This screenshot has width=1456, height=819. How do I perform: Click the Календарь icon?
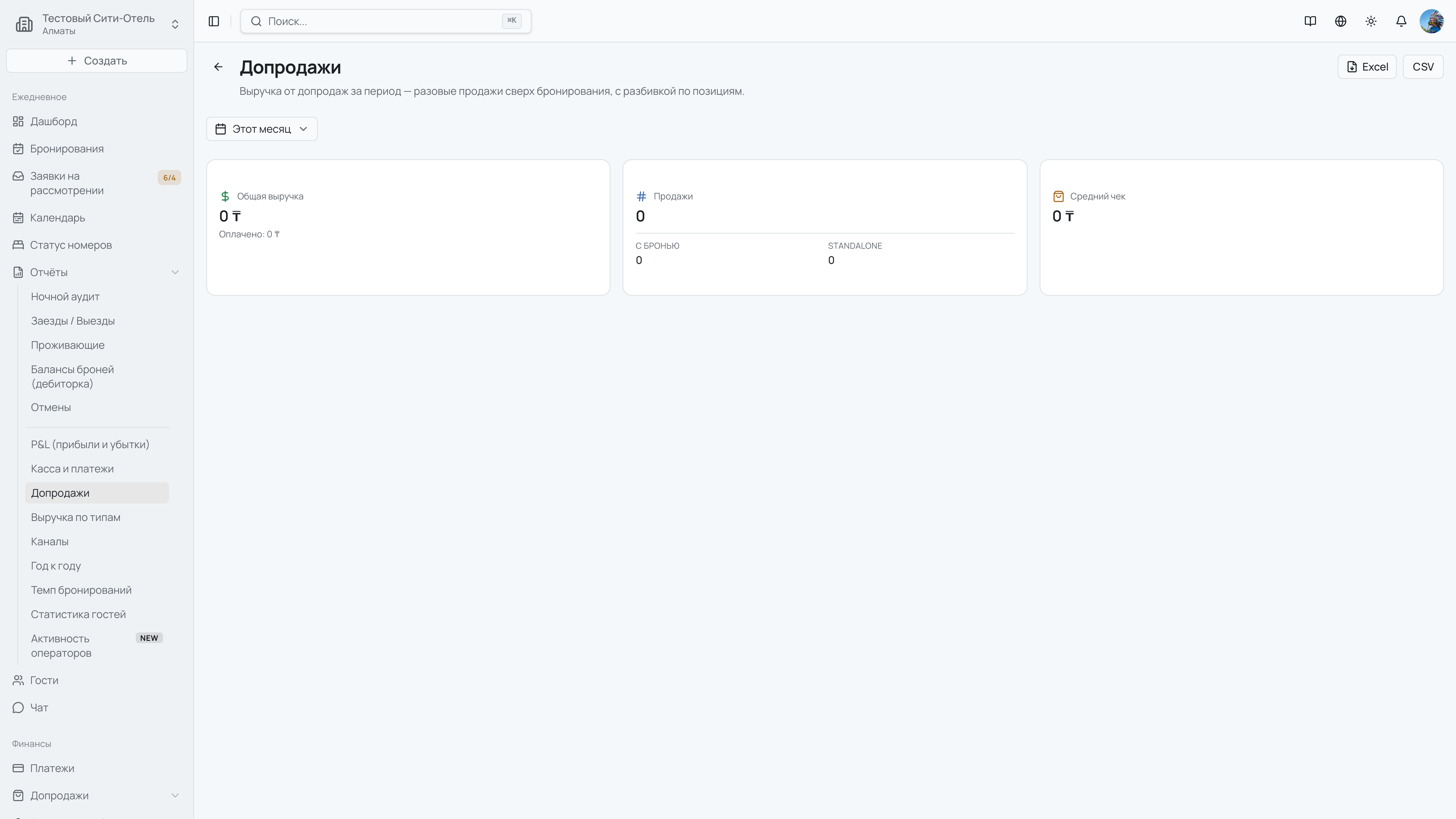coord(18,218)
